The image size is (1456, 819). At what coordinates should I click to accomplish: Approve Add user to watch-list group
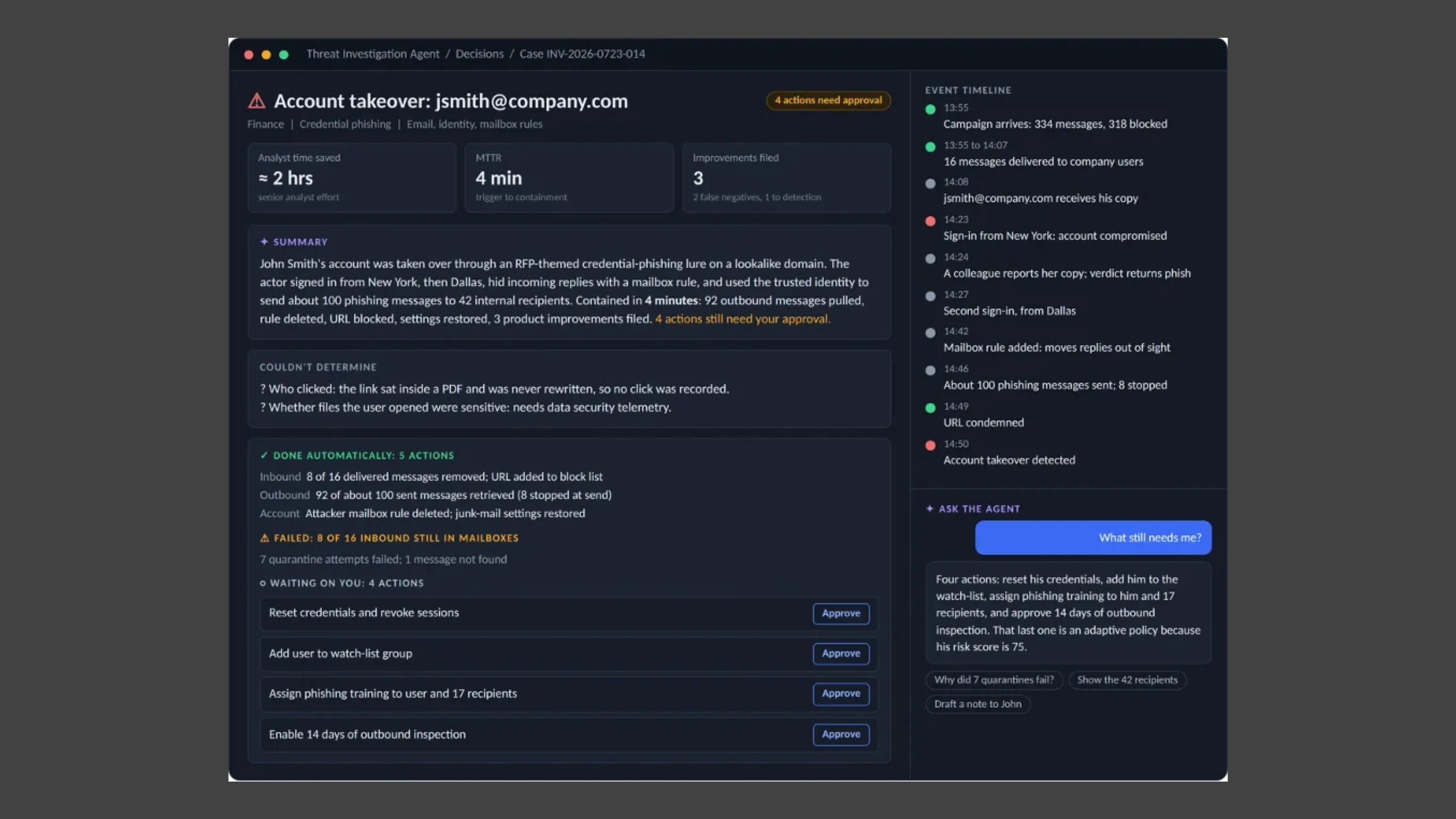[841, 653]
